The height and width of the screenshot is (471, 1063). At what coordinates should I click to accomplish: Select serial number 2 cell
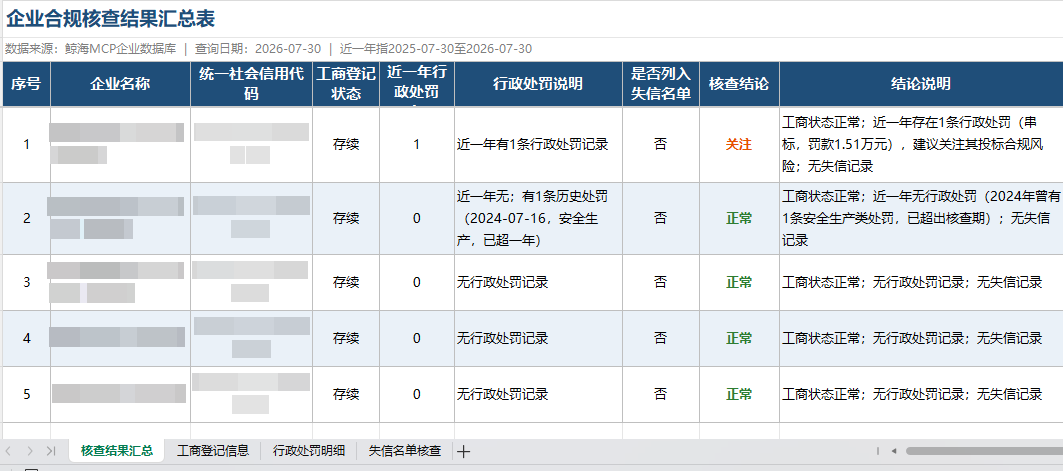point(26,218)
